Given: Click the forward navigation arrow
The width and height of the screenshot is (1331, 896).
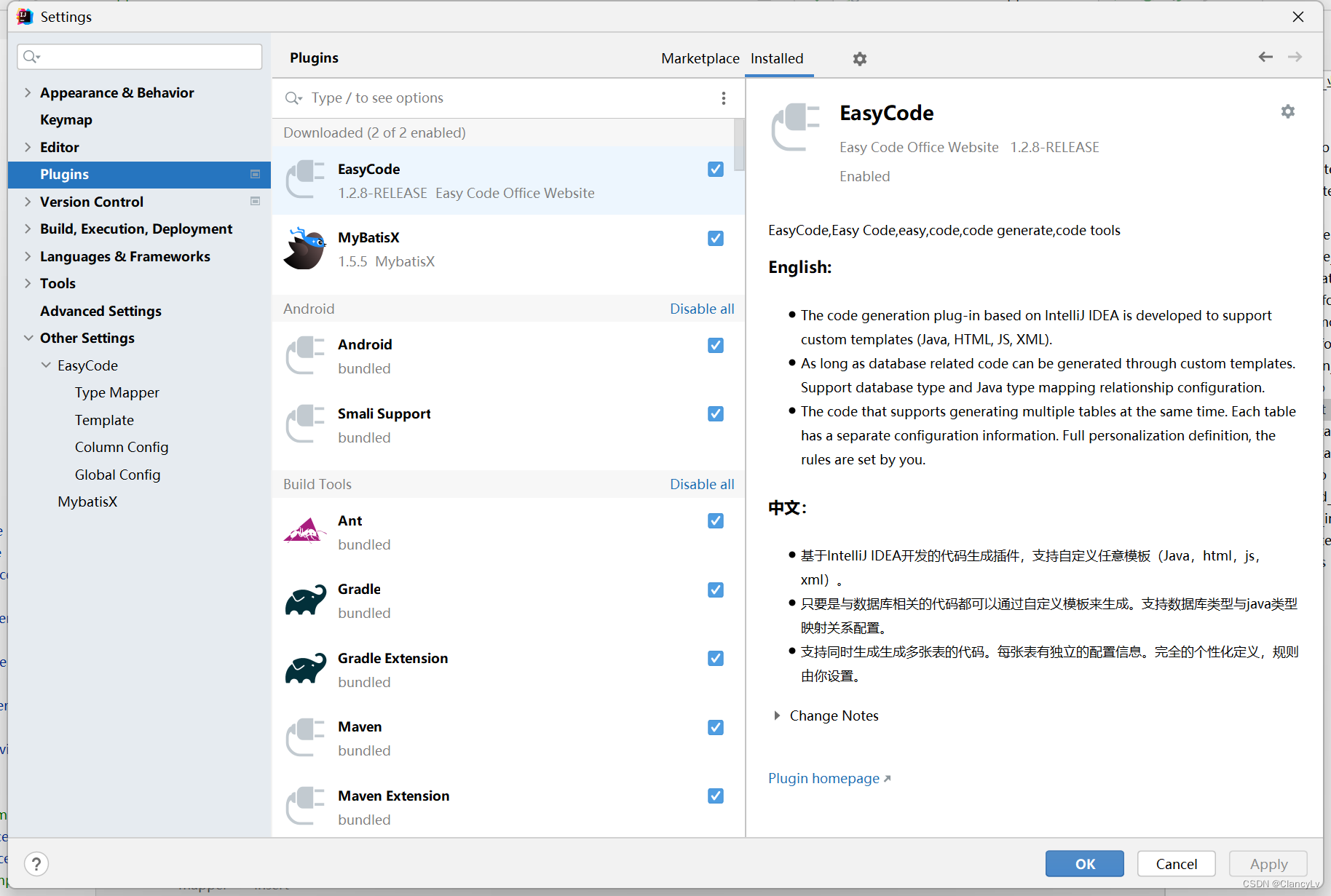Looking at the screenshot, I should [1295, 57].
